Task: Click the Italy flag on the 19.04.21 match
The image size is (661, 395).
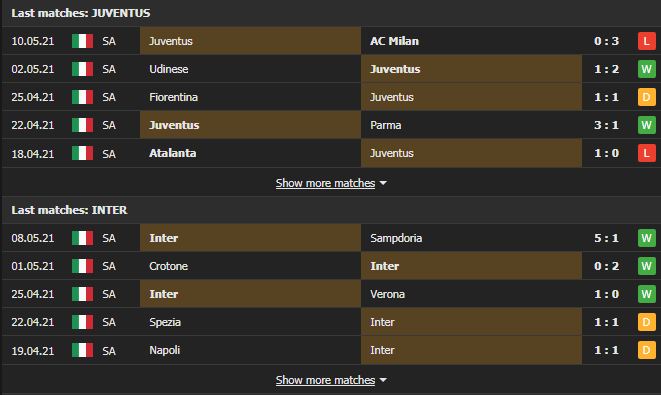Action: pos(82,350)
